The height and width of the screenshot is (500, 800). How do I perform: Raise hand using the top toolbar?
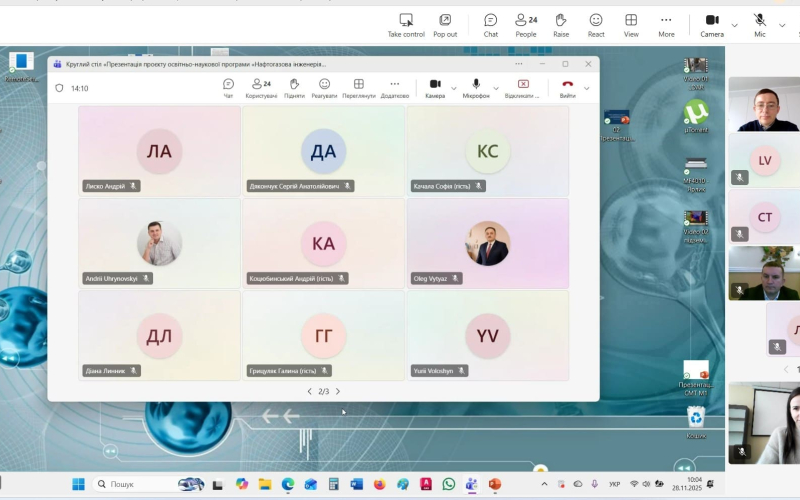pos(561,25)
